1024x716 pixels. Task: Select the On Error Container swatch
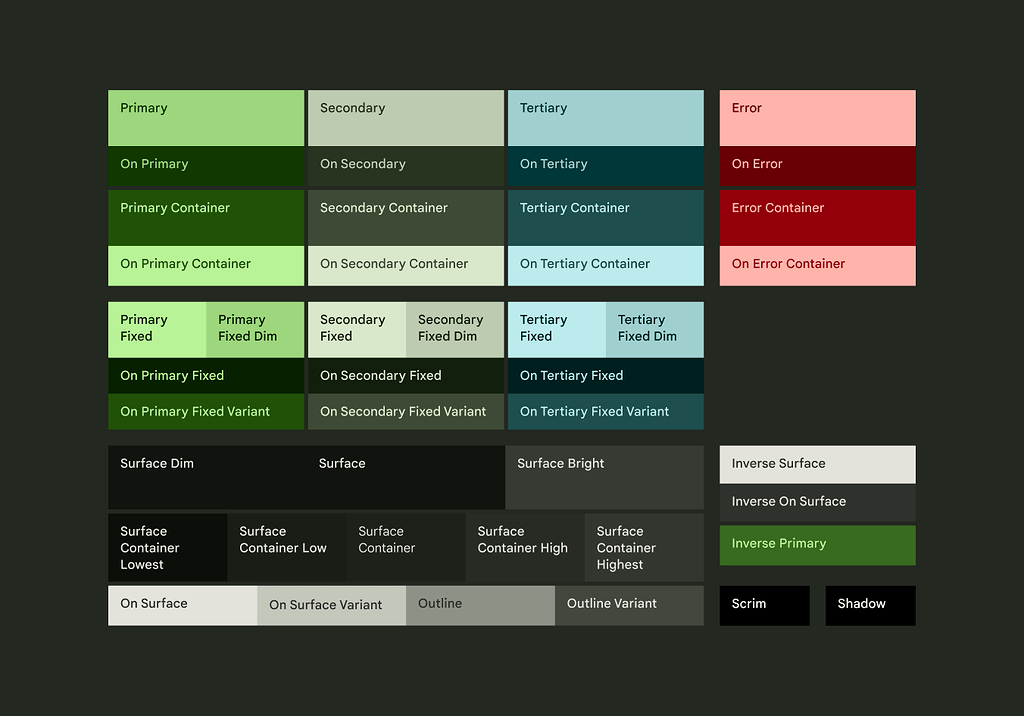coord(817,265)
